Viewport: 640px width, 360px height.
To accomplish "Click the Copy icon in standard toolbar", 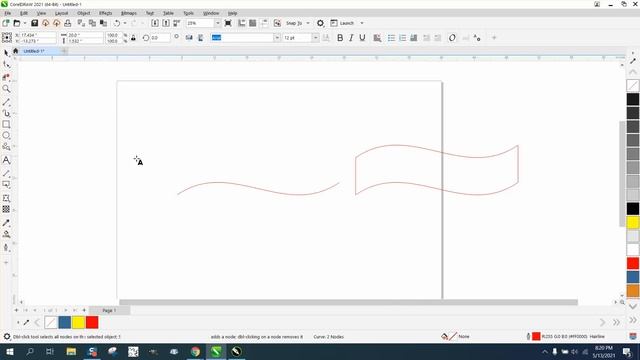I will (x=92, y=23).
